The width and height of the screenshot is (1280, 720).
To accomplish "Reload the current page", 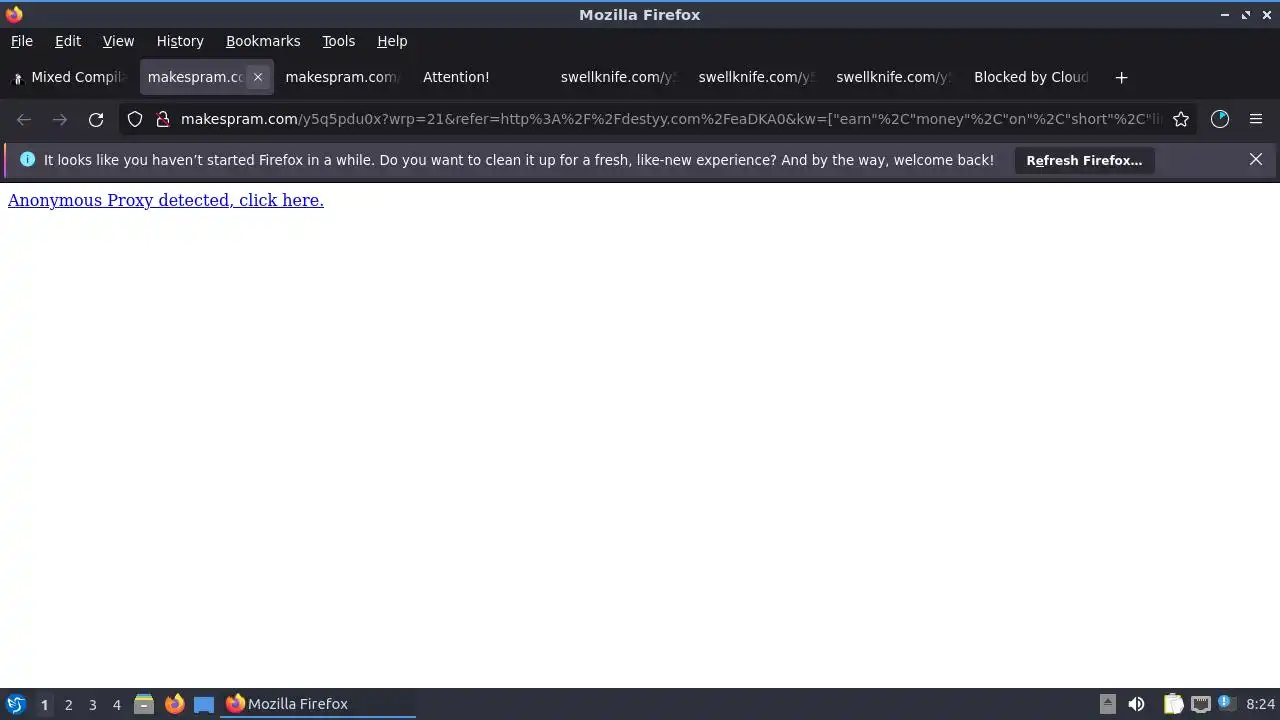I will pos(96,119).
